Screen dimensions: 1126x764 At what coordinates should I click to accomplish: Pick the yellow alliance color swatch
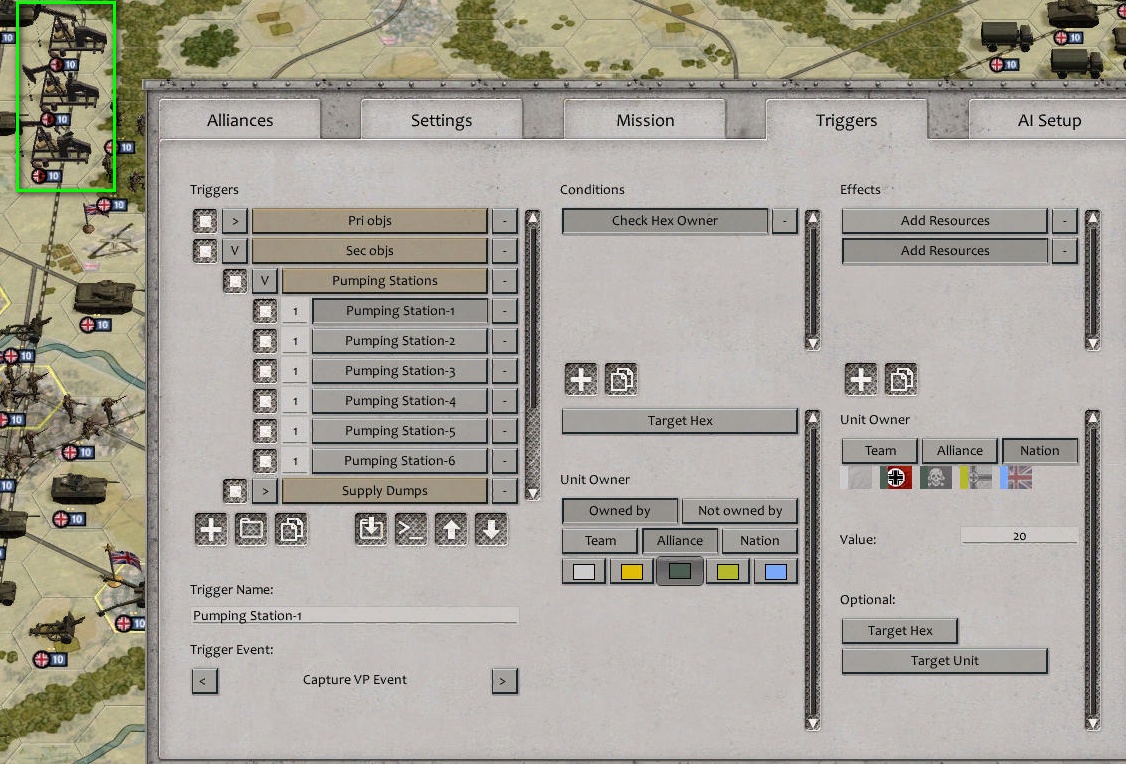click(x=631, y=572)
